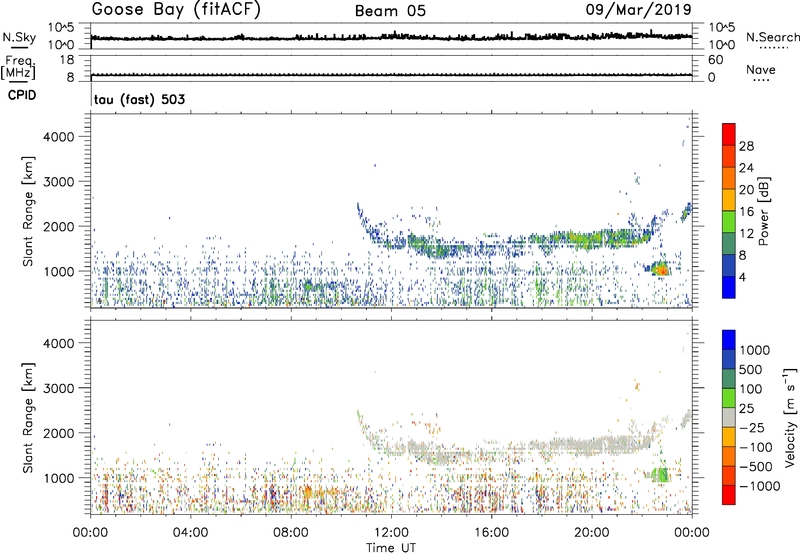Click the "Nave" legend label
The height and width of the screenshot is (554, 800).
pyautogui.click(x=760, y=69)
